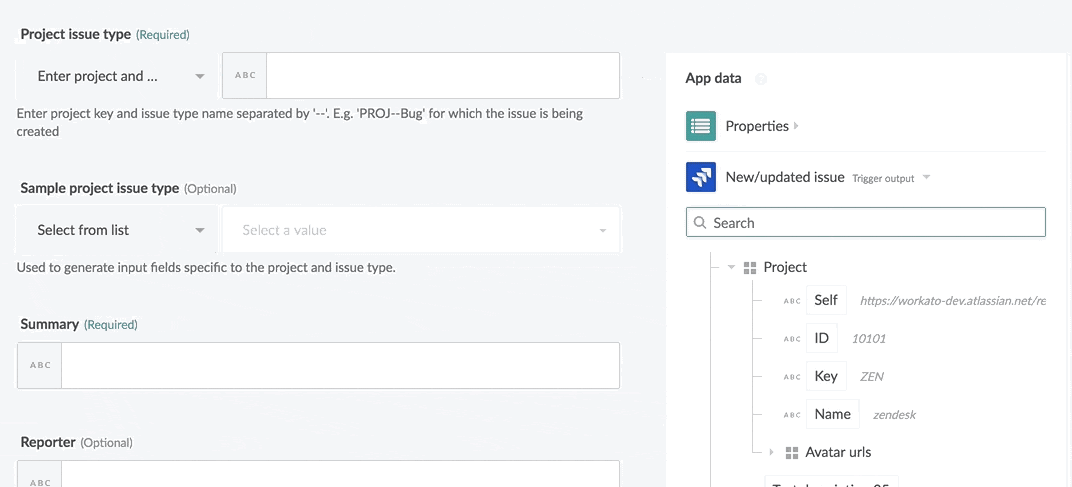Click the Properties list icon

pyautogui.click(x=700, y=126)
